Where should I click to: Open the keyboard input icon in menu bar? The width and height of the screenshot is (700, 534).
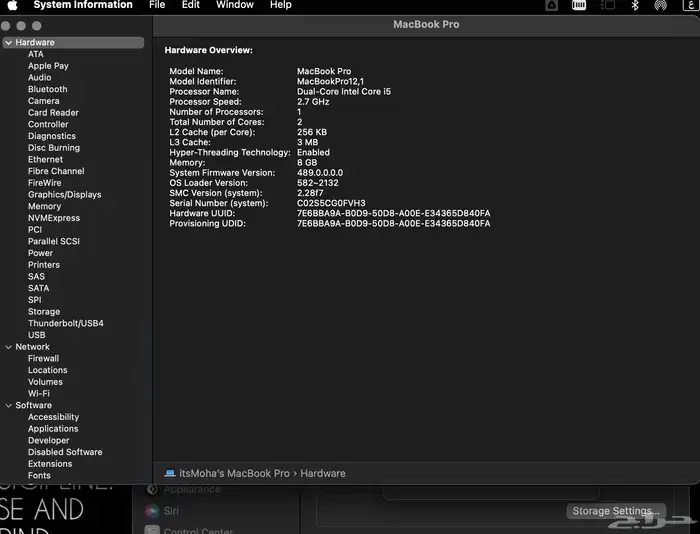pyautogui.click(x=690, y=5)
